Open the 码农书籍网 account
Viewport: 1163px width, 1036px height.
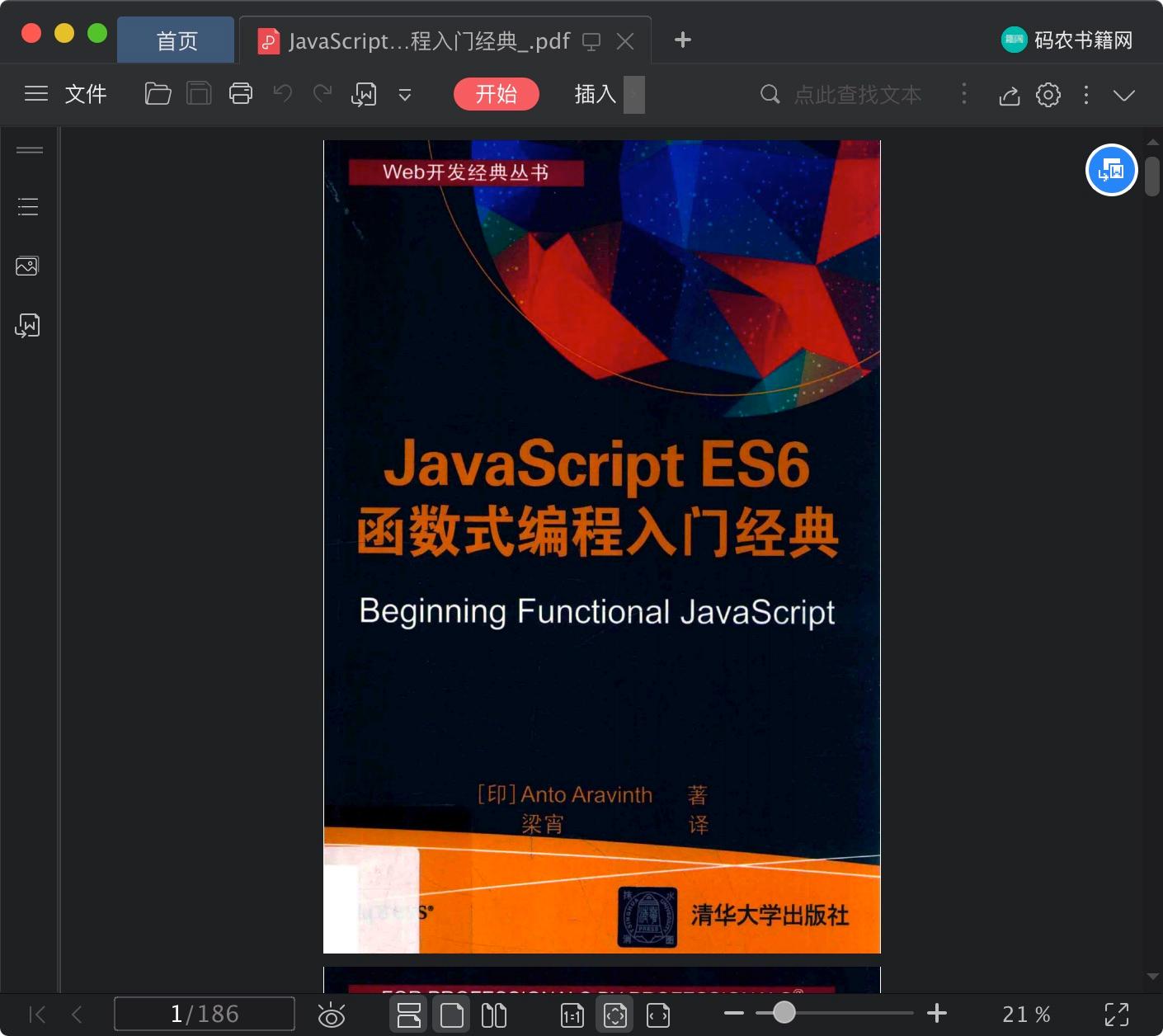pyautogui.click(x=1067, y=40)
